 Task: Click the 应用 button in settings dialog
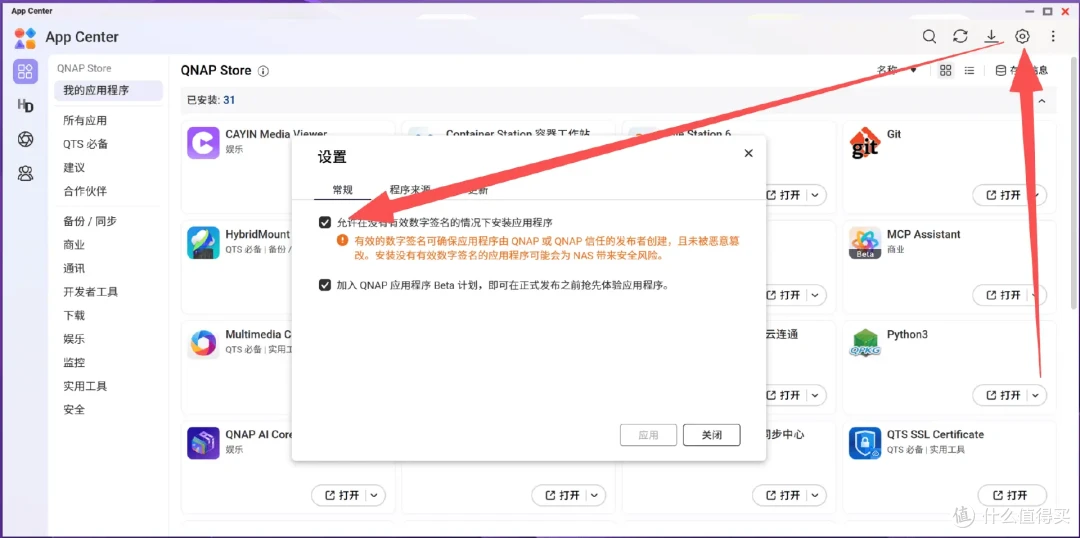649,435
